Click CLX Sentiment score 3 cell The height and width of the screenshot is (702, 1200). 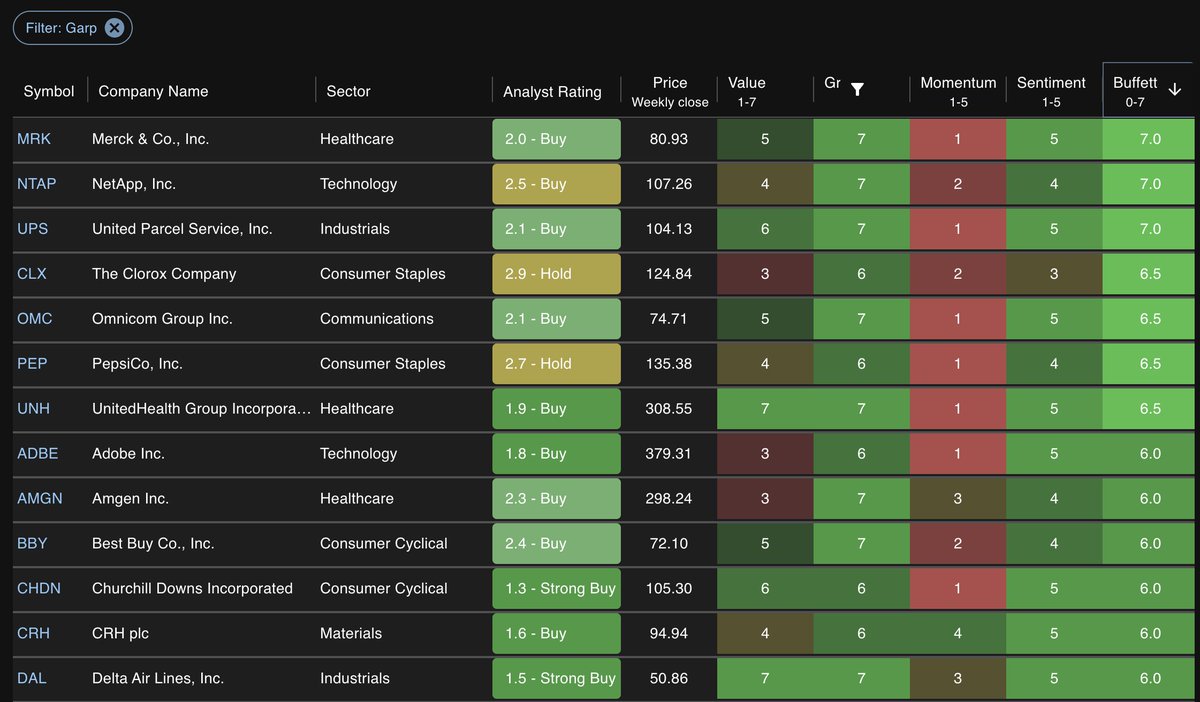tap(1054, 274)
